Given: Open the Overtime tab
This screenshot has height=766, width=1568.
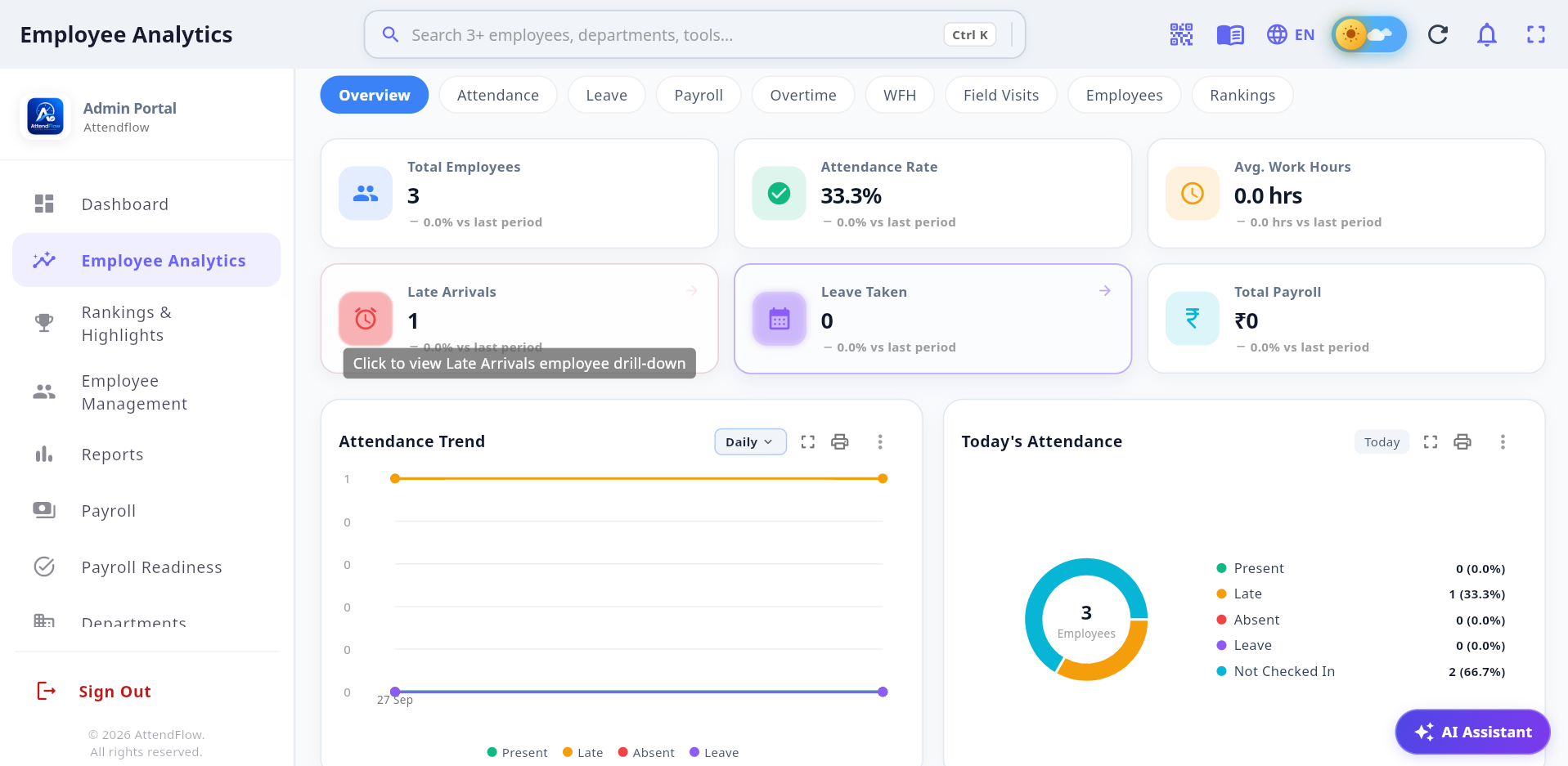Looking at the screenshot, I should pyautogui.click(x=803, y=95).
